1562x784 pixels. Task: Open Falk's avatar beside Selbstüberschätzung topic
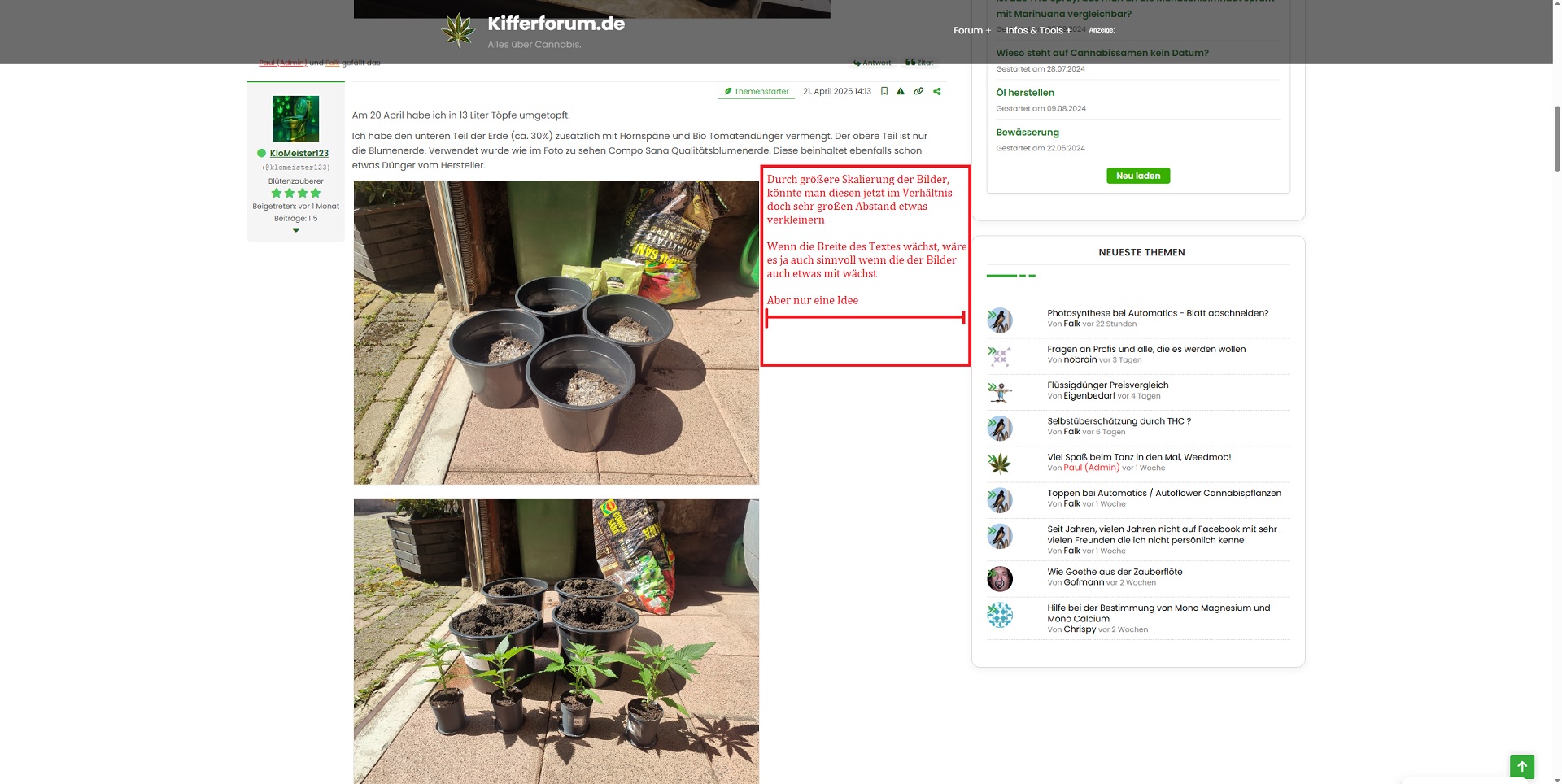click(1000, 428)
